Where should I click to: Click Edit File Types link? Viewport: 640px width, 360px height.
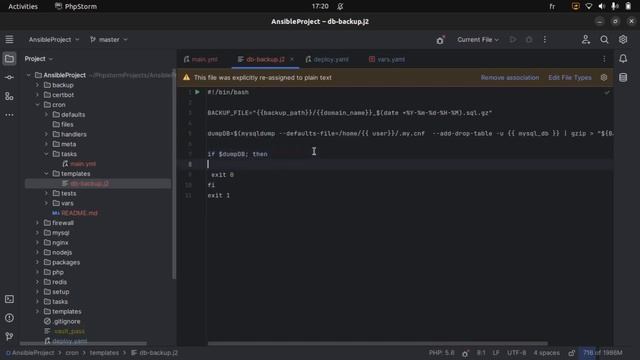(569, 78)
